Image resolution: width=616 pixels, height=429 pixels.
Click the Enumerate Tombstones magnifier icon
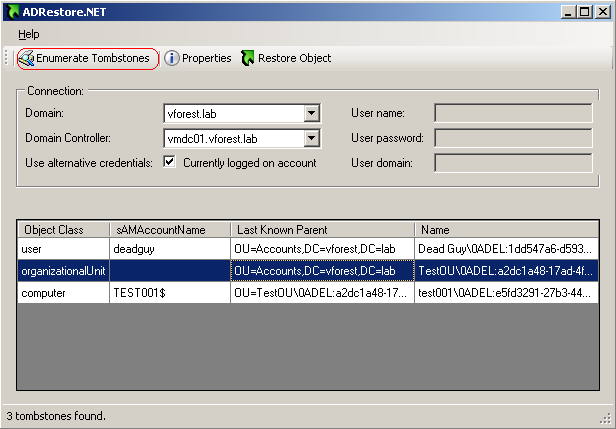pyautogui.click(x=26, y=59)
